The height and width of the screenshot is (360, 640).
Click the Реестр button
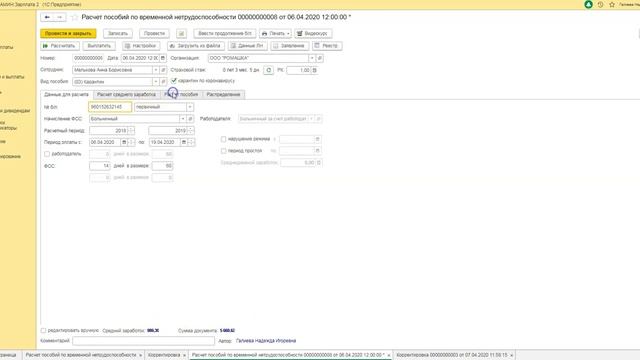click(x=327, y=46)
